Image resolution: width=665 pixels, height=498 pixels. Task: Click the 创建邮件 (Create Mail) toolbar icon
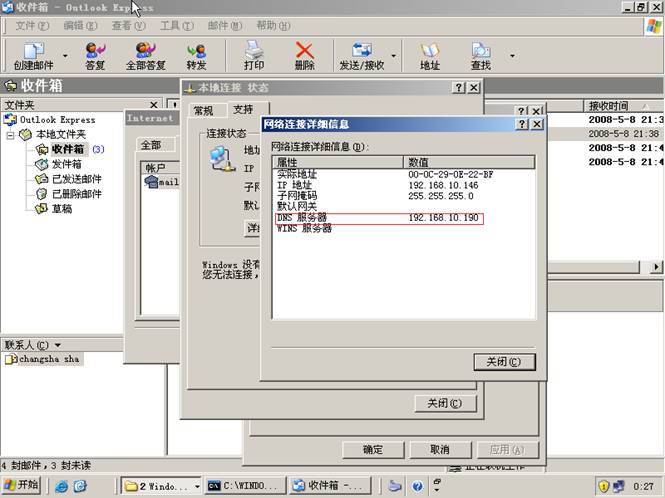[x=33, y=51]
